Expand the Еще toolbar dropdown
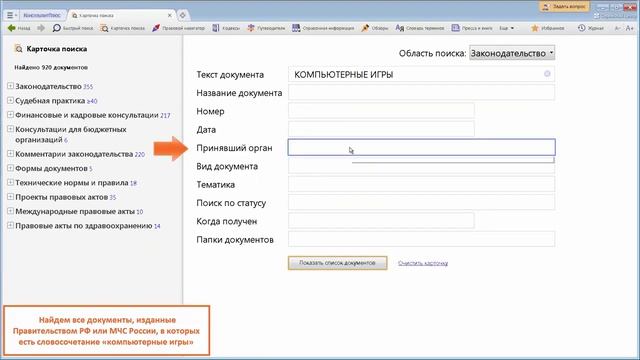 507,28
